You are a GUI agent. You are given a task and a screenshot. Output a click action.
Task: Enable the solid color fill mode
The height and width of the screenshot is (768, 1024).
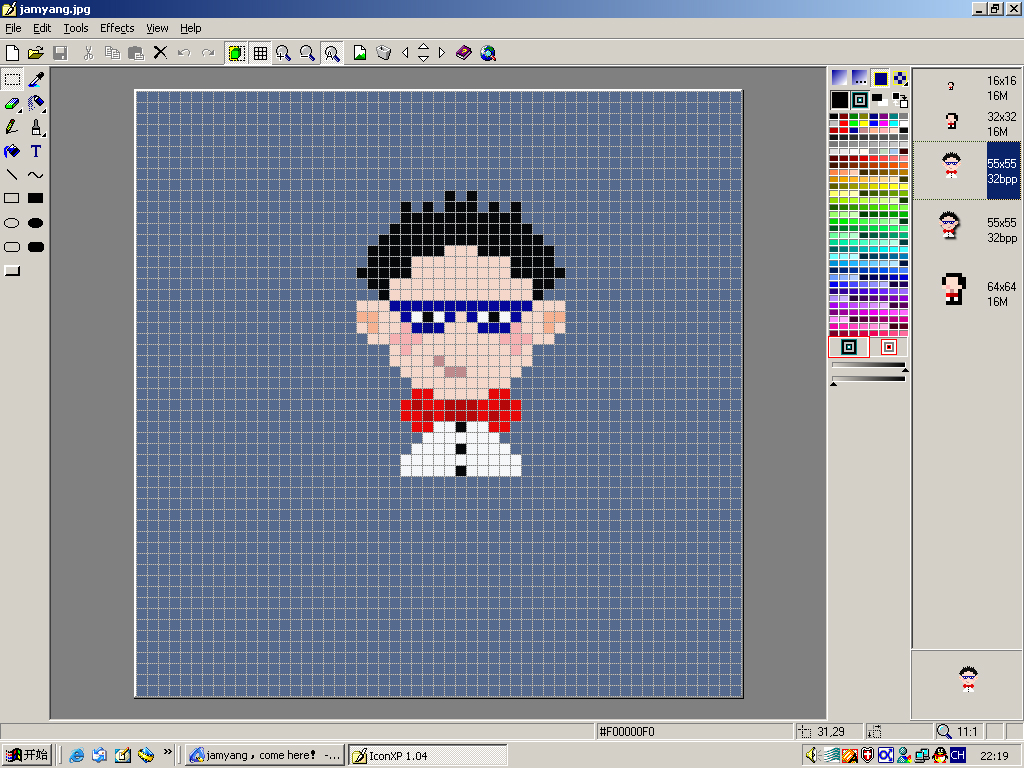[x=880, y=78]
